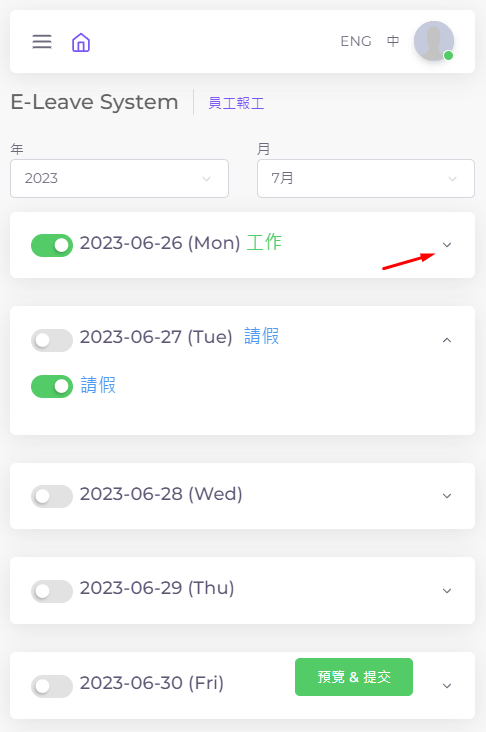Toggle on the 2023-06-28 (Wed) switch

pos(52,496)
